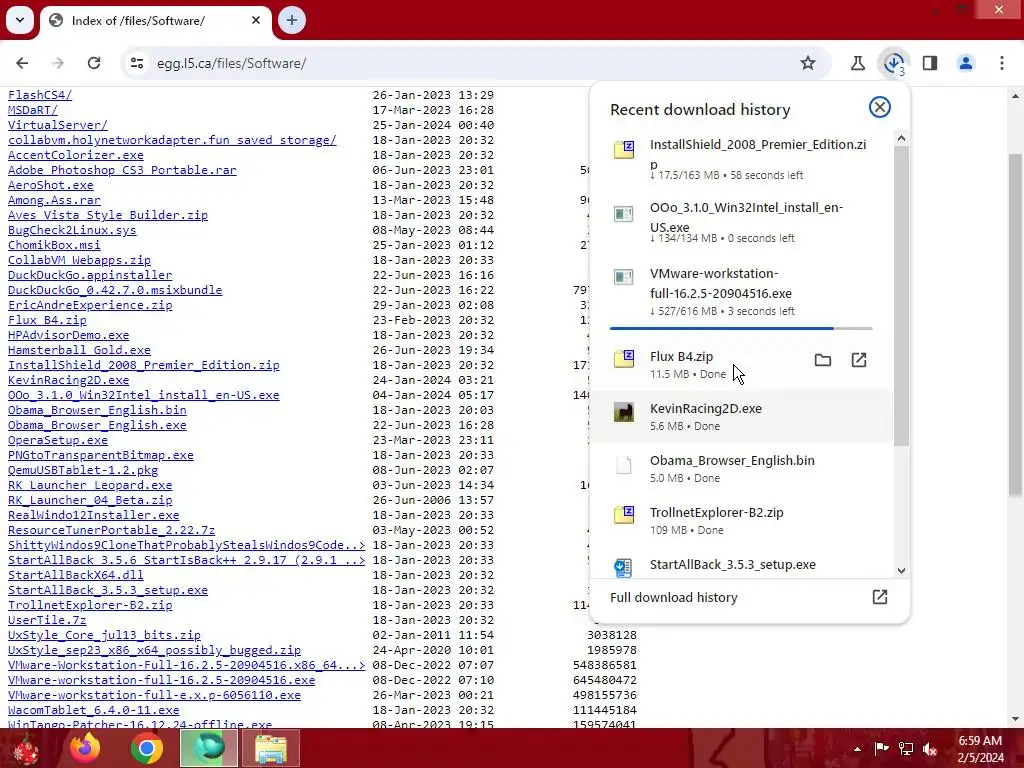Click TrollnetExplorer-B2.zip icon in downloads
The width and height of the screenshot is (1024, 768).
coord(624,515)
